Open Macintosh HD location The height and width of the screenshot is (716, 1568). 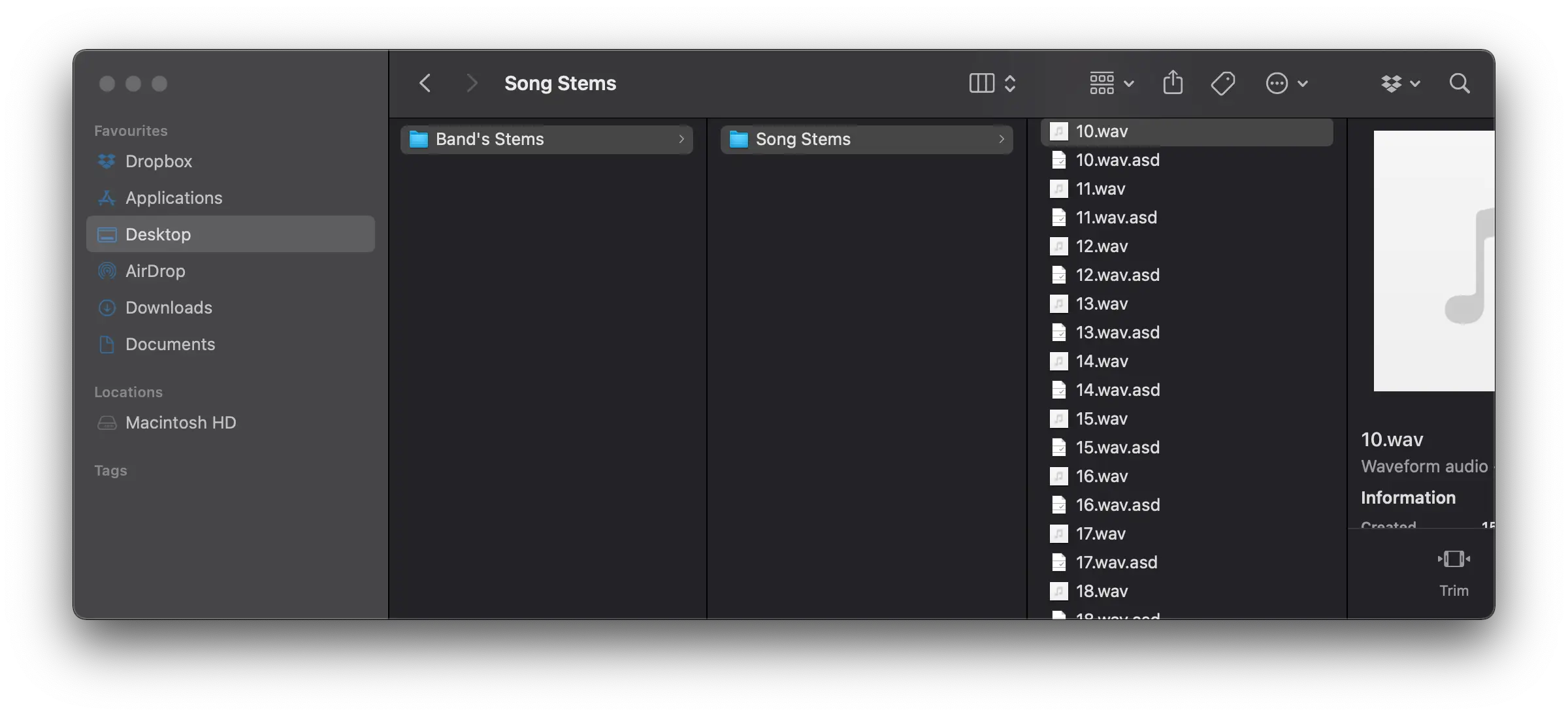180,423
